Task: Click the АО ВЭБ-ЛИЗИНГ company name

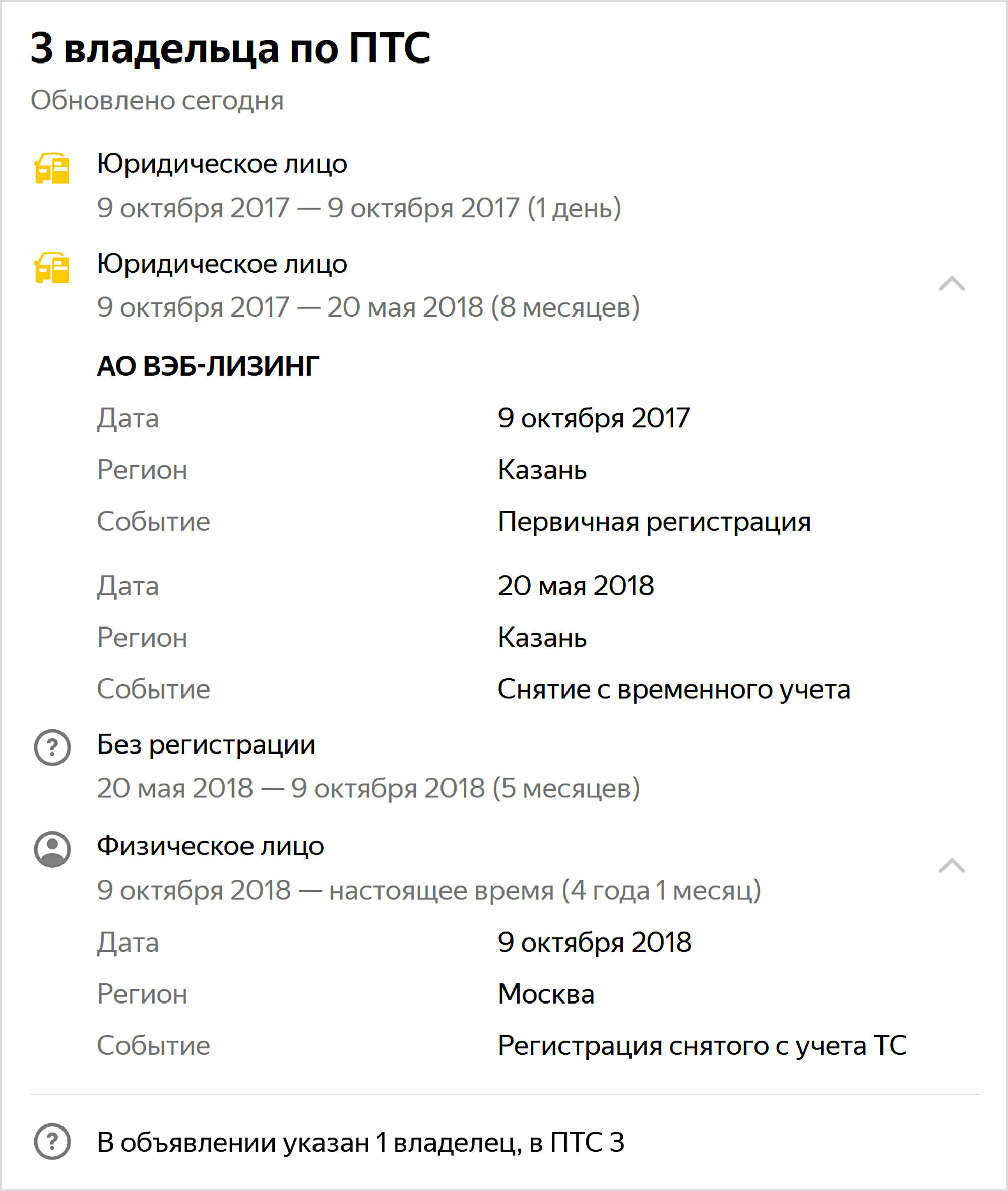Action: coord(208,366)
